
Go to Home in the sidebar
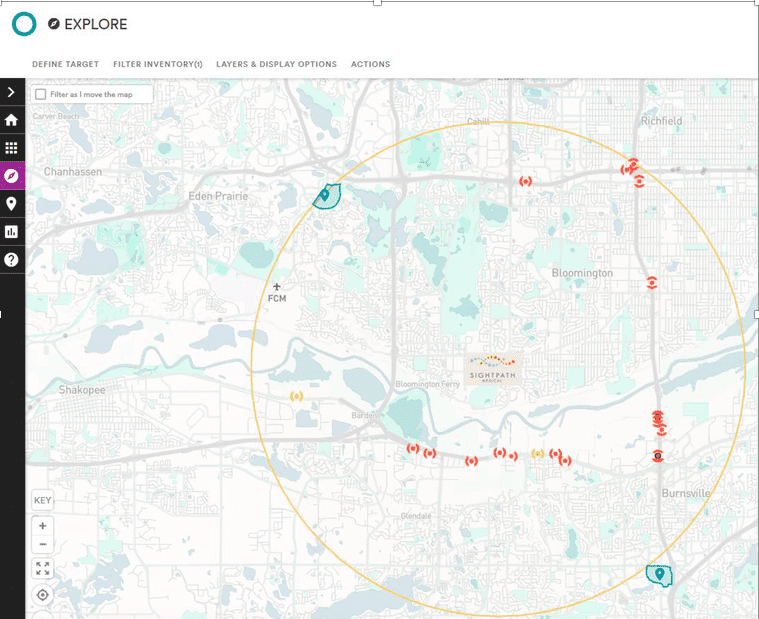[x=12, y=120]
